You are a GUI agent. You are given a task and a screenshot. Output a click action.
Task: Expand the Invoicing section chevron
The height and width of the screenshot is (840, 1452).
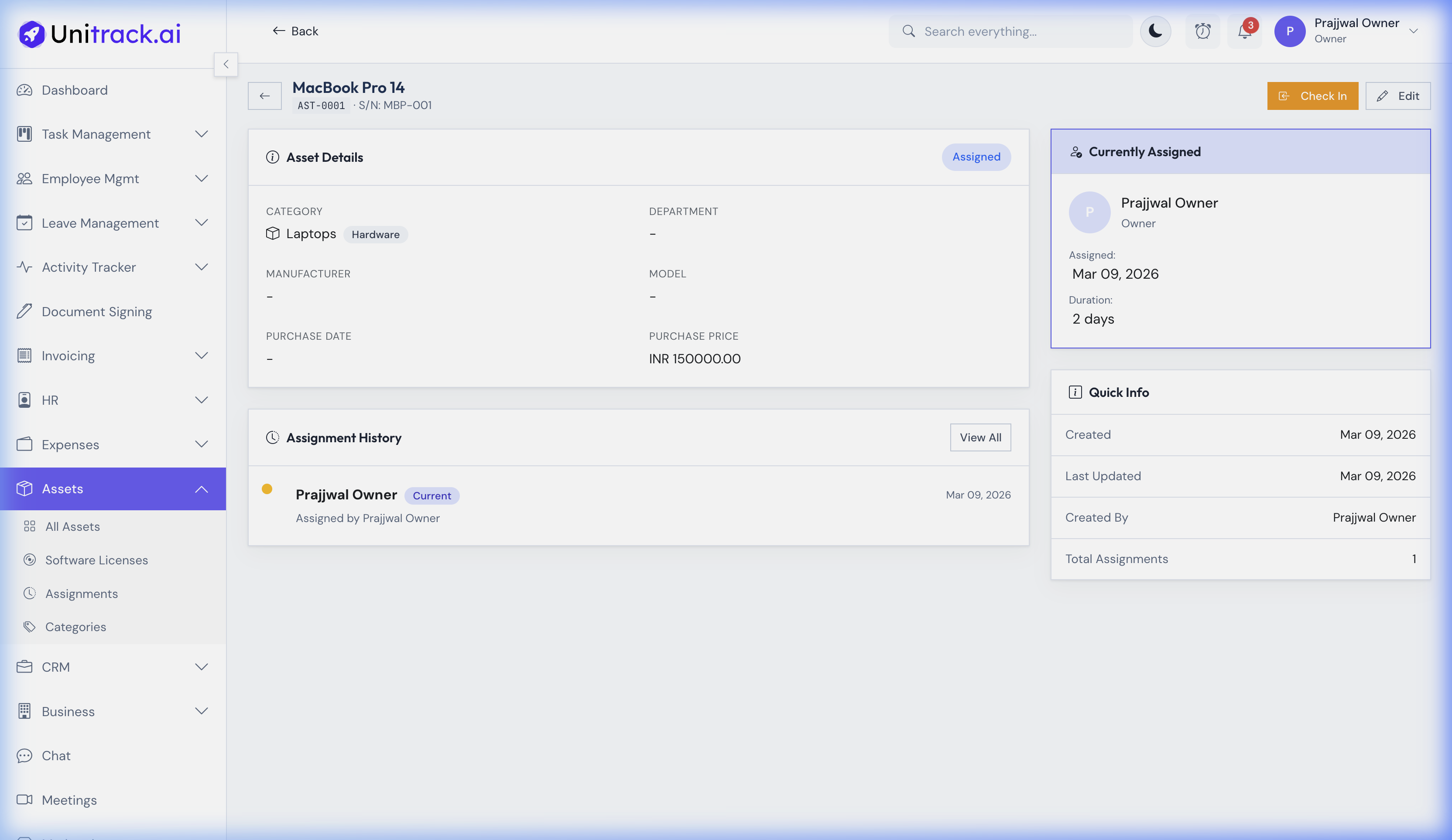(201, 356)
